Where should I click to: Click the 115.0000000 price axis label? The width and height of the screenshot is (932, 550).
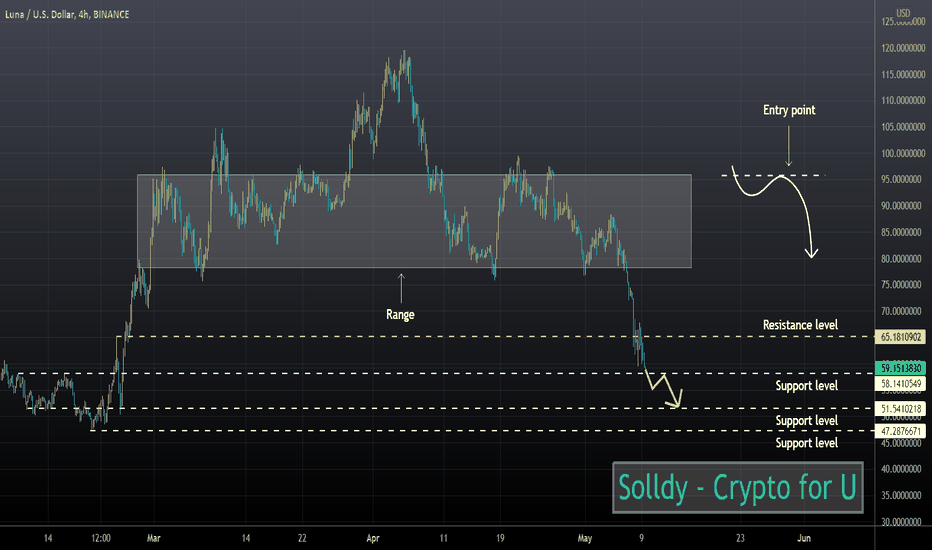coord(903,74)
